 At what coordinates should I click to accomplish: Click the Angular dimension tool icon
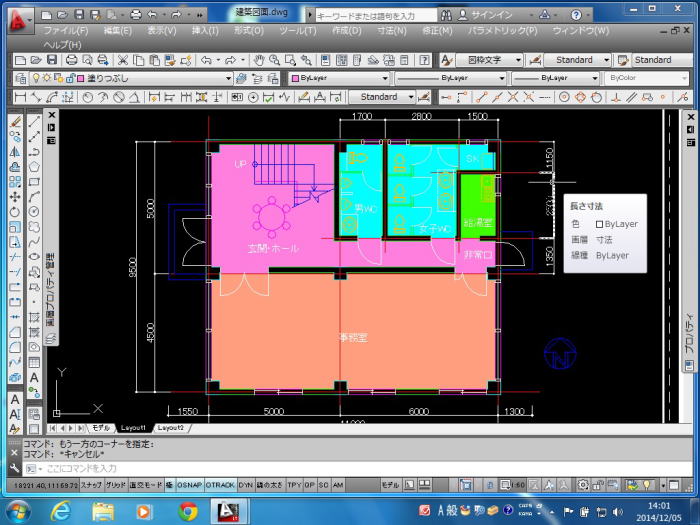(x=134, y=97)
